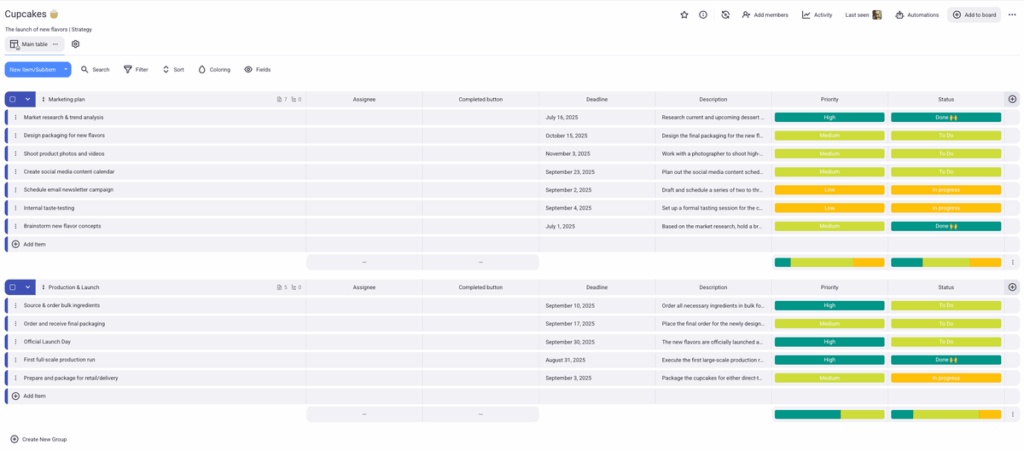Open the three-dot more options menu
Image resolution: width=1024 pixels, height=451 pixels.
click(1012, 15)
